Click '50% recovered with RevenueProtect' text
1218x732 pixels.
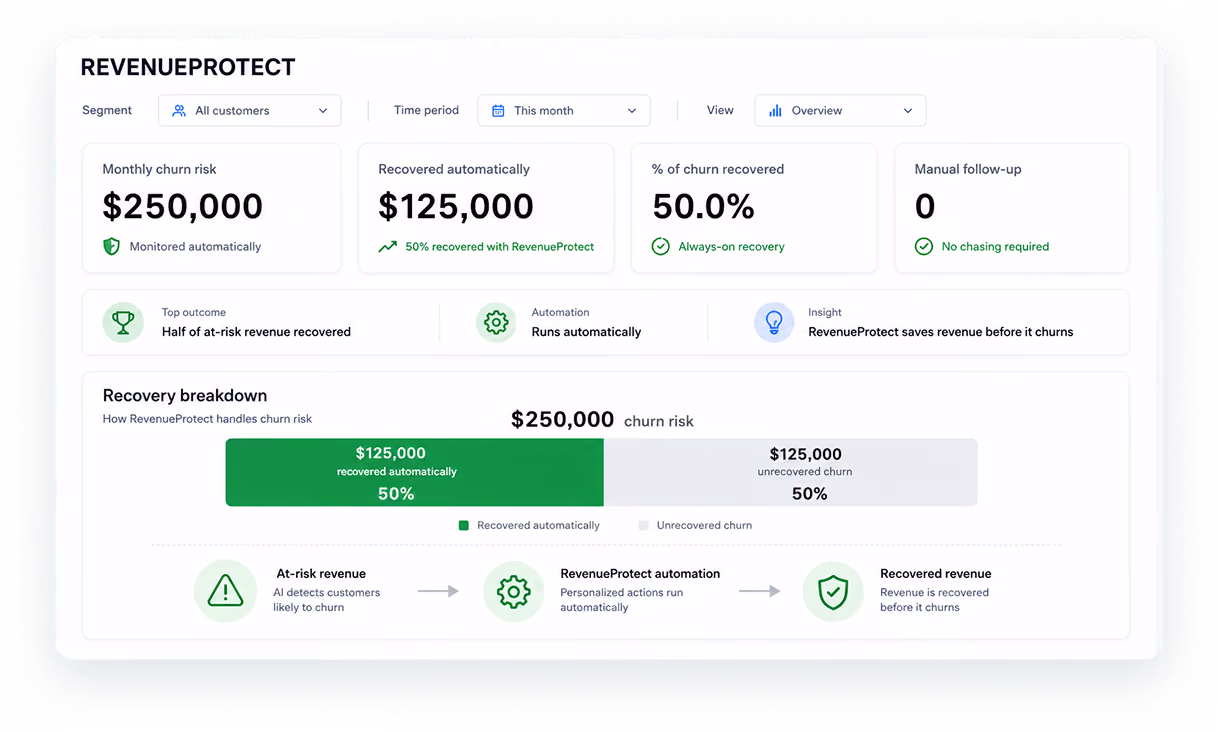tap(500, 246)
